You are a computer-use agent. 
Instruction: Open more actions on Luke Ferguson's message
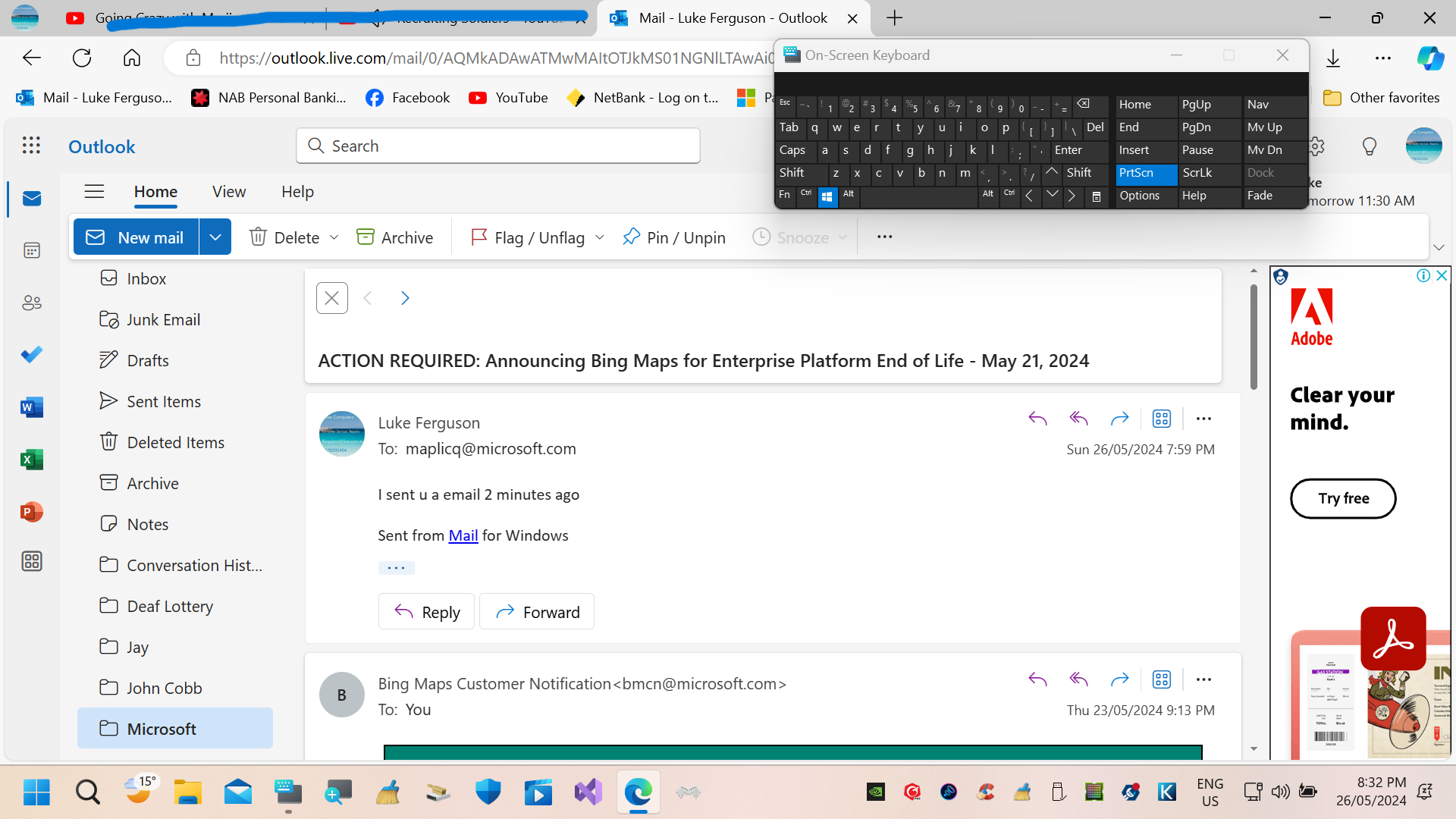(x=1203, y=419)
